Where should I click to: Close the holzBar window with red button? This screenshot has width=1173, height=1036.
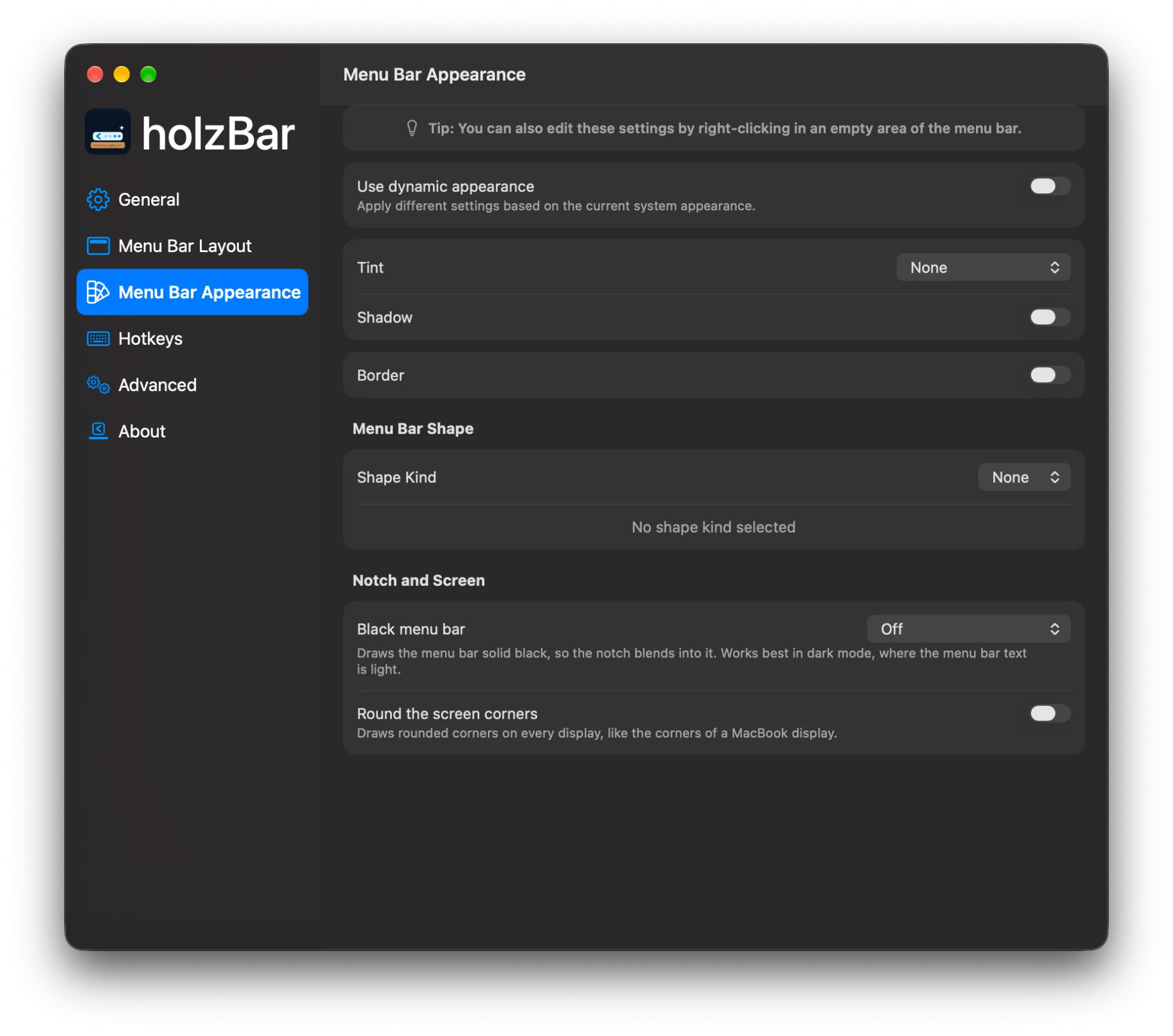point(95,74)
